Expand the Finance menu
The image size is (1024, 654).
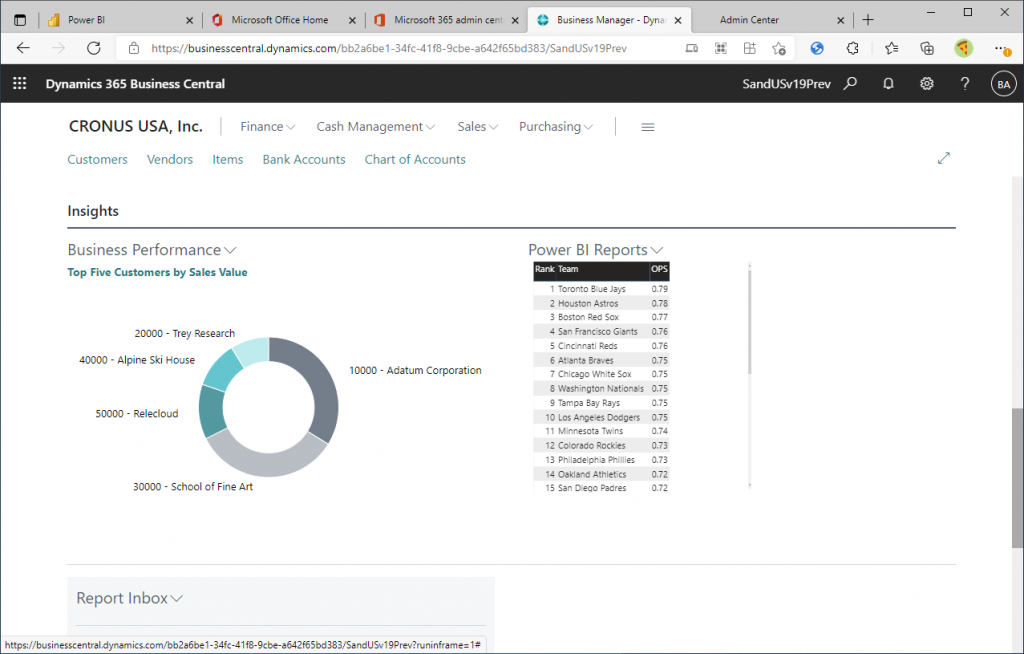coord(268,127)
